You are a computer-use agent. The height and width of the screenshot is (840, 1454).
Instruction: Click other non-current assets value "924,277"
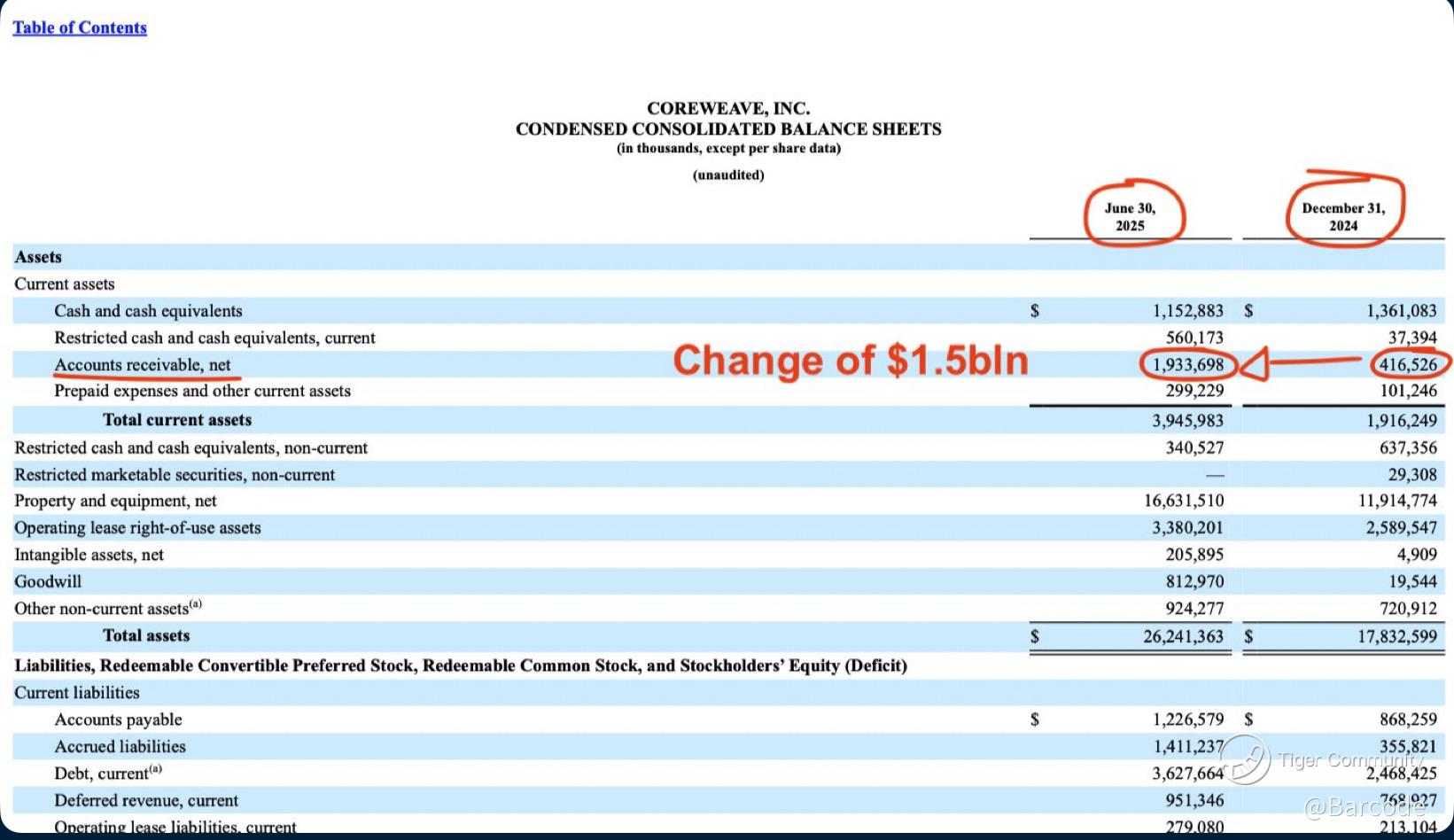click(1194, 609)
